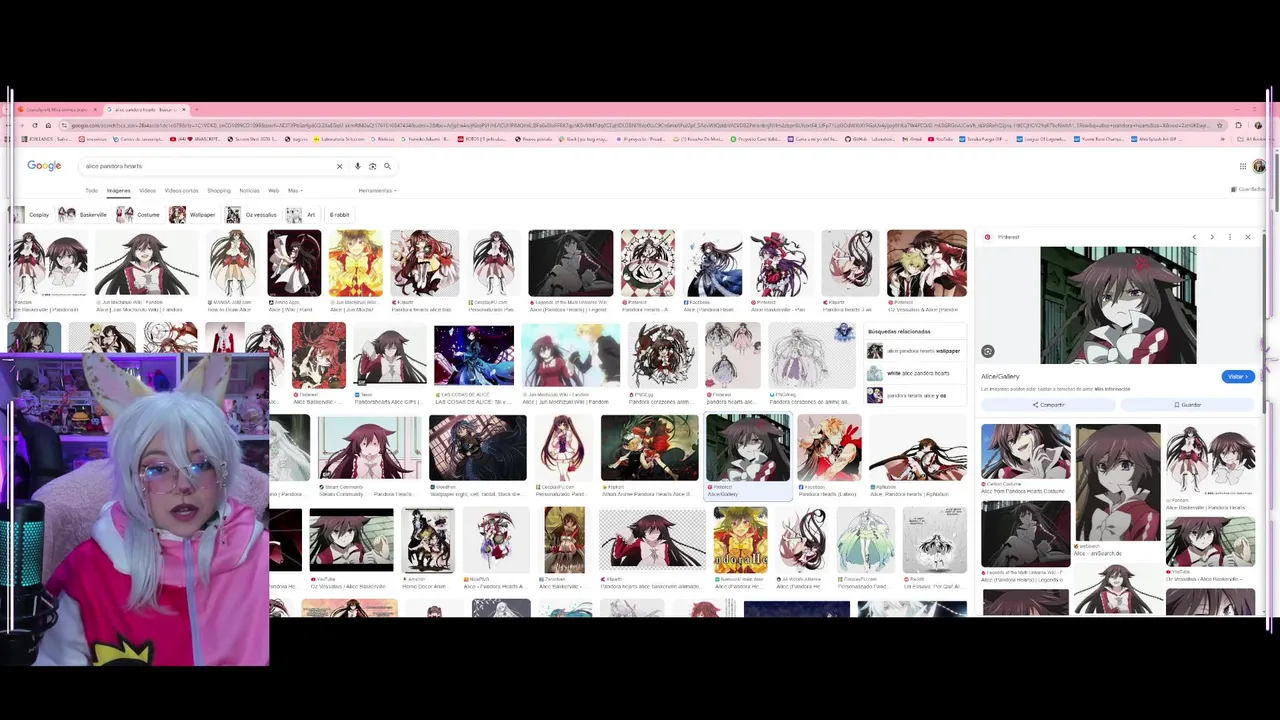Open the GitHub bookmark in bookmarks bar
Image resolution: width=1280 pixels, height=720 pixels.
tap(861, 139)
